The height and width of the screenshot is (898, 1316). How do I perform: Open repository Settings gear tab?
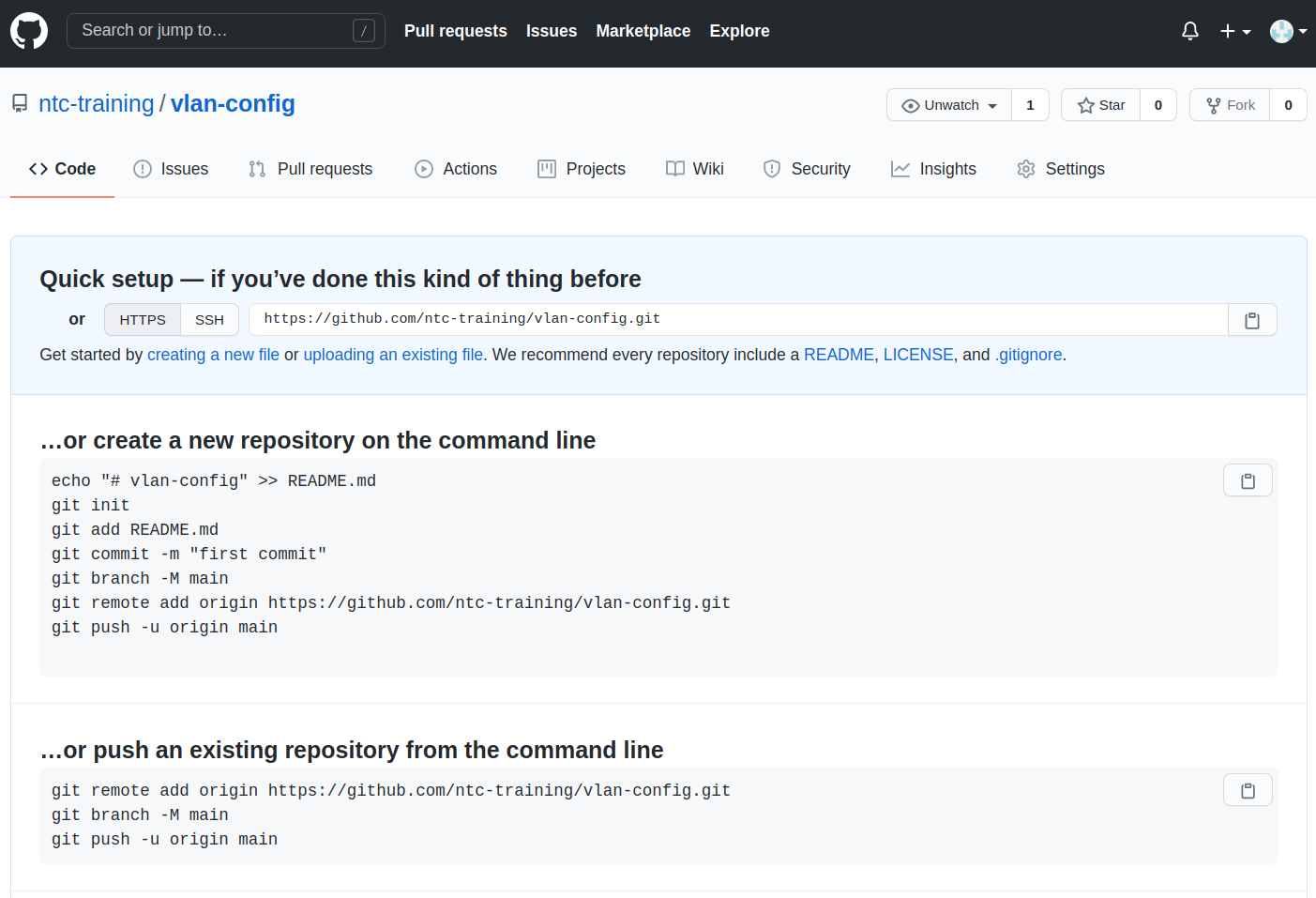(x=1061, y=169)
